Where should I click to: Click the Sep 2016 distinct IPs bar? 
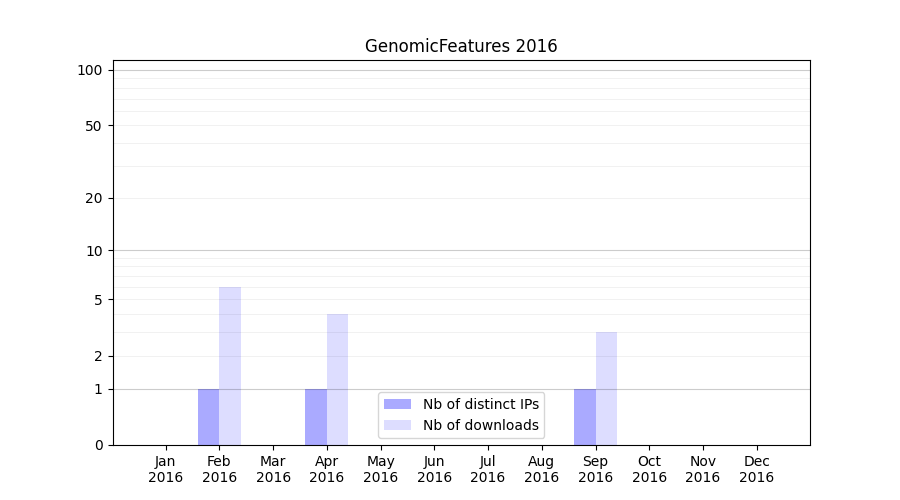585,417
